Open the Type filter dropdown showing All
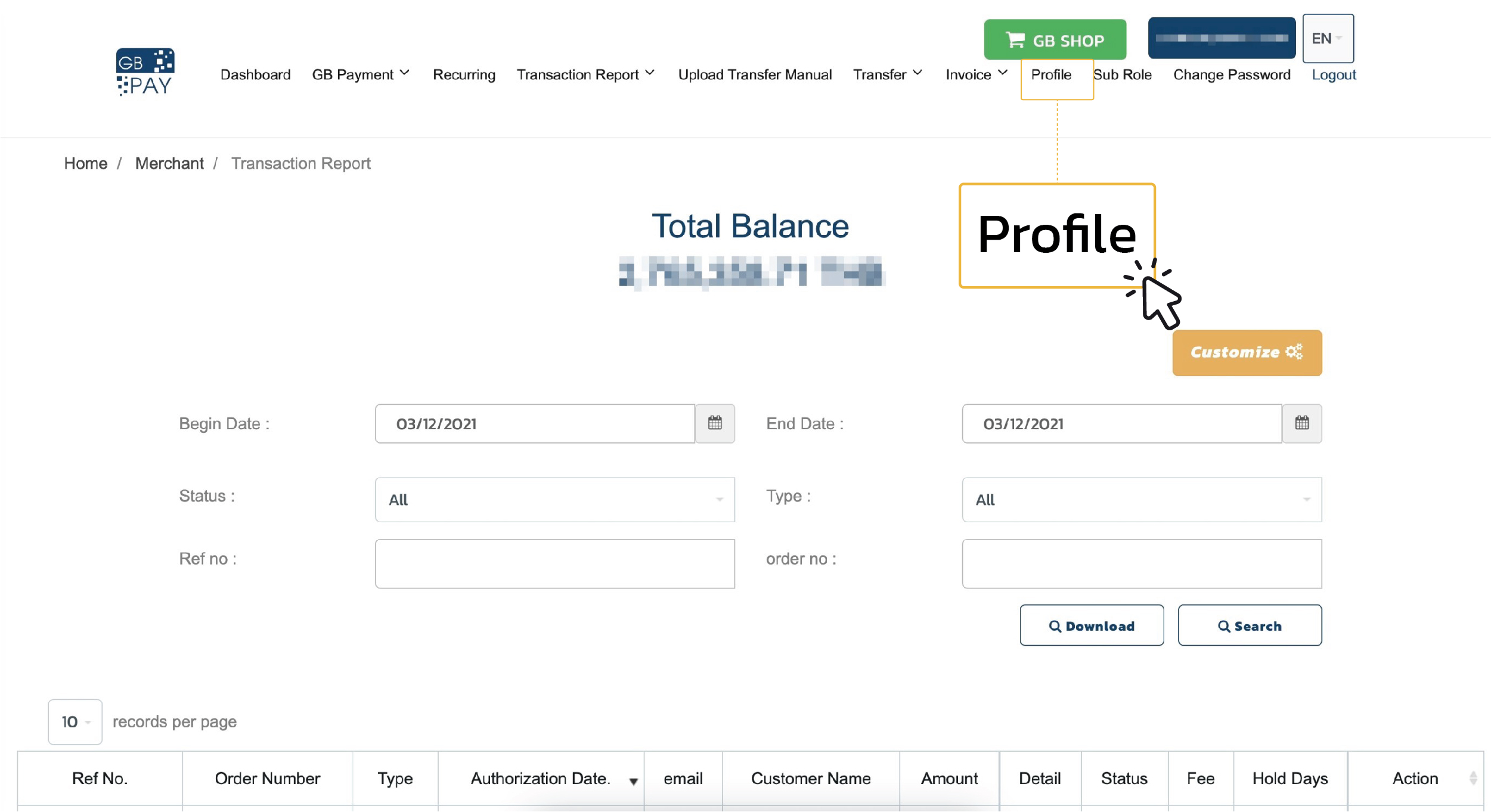1491x812 pixels. (x=1140, y=500)
